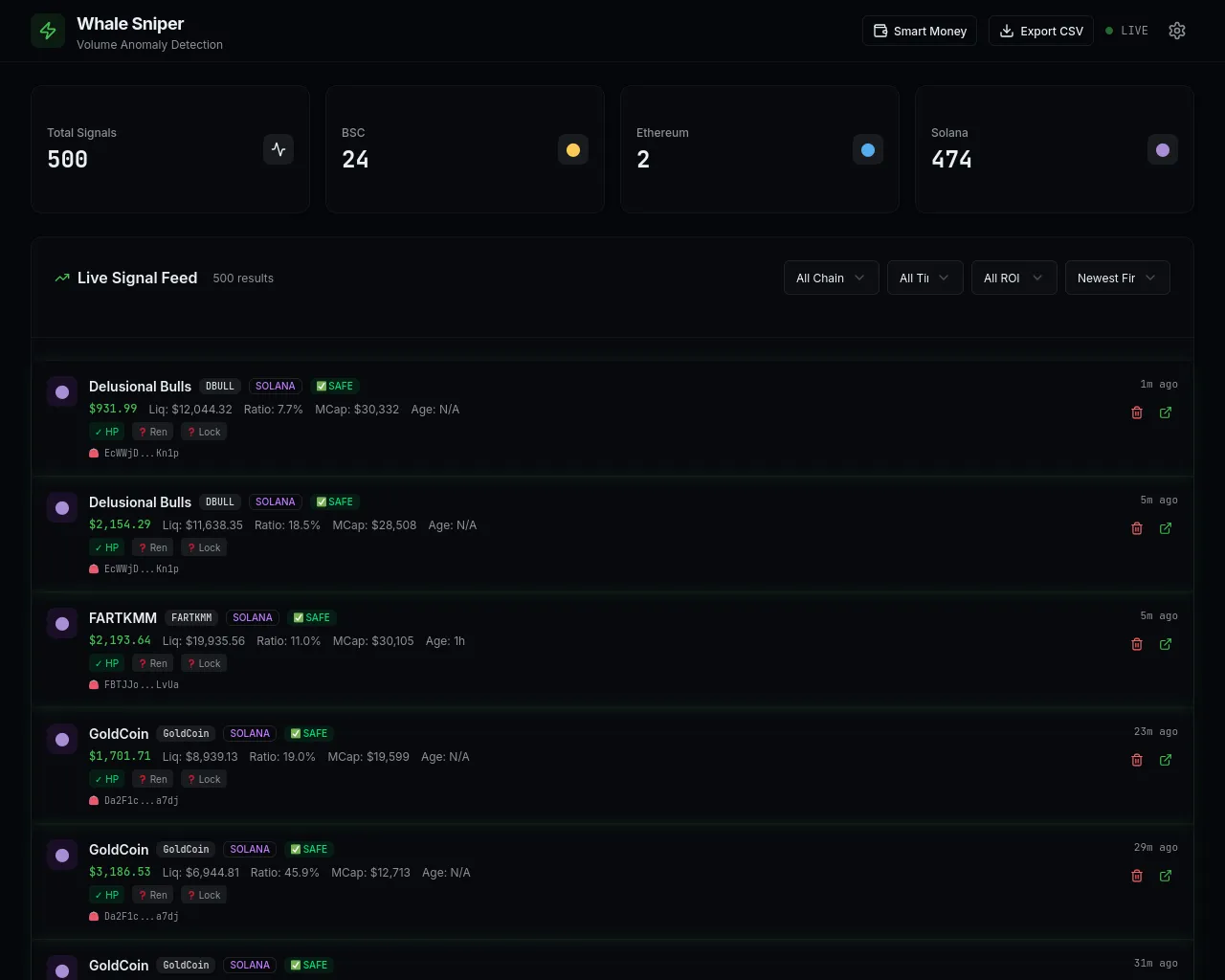Click "Ratio: 45.9%" value
The height and width of the screenshot is (980, 1225).
click(x=285, y=873)
